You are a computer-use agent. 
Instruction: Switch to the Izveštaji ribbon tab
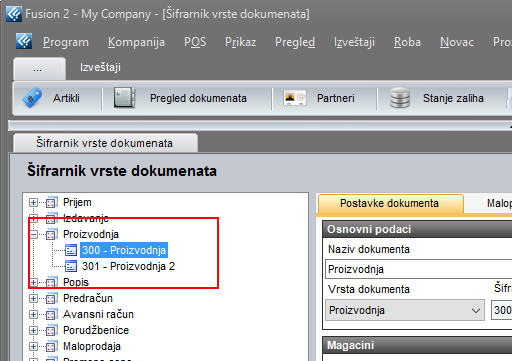click(100, 67)
